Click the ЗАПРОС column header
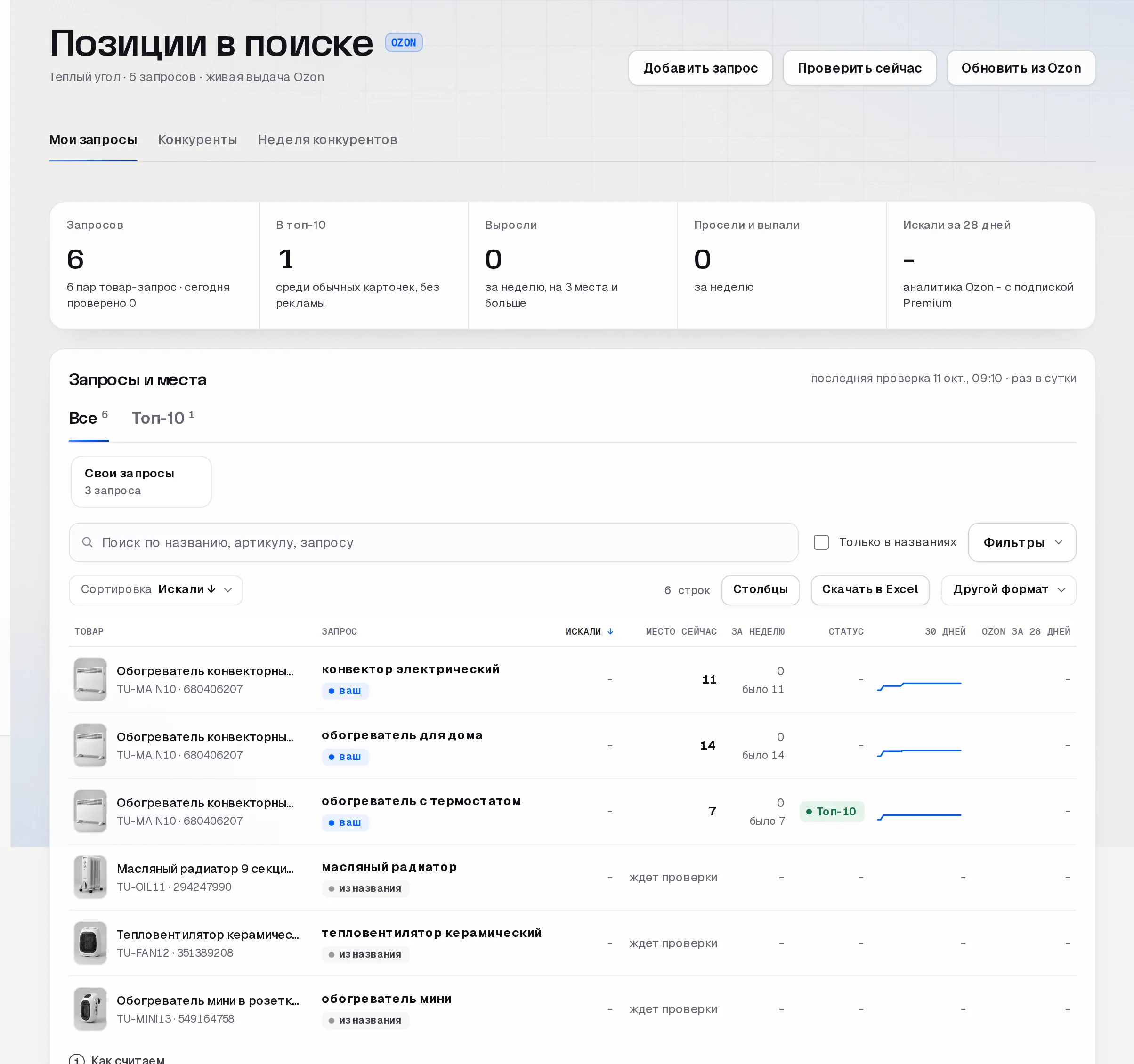The height and width of the screenshot is (1064, 1134). [x=340, y=631]
